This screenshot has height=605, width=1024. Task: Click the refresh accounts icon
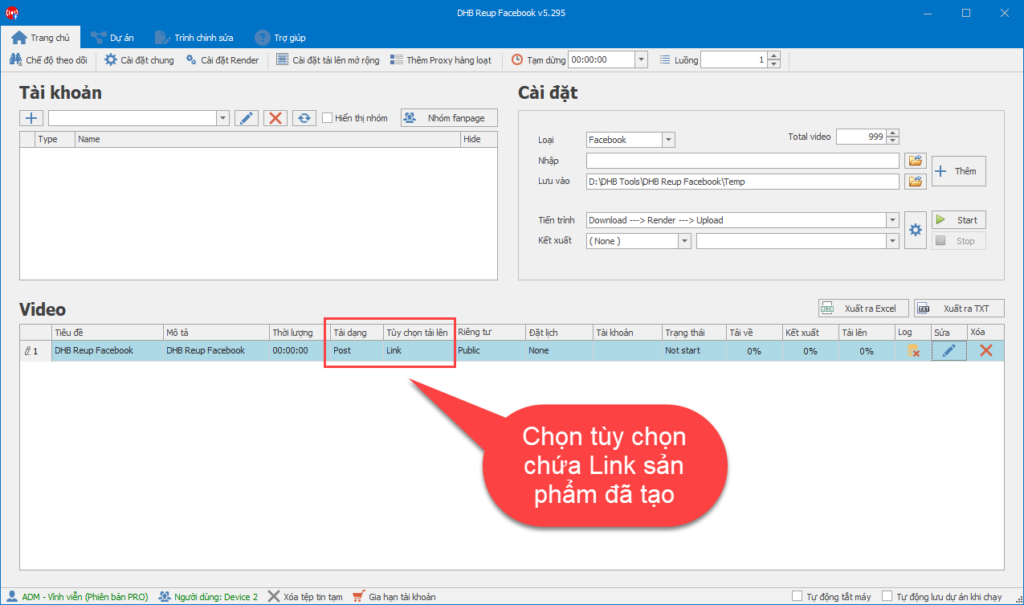(x=304, y=118)
